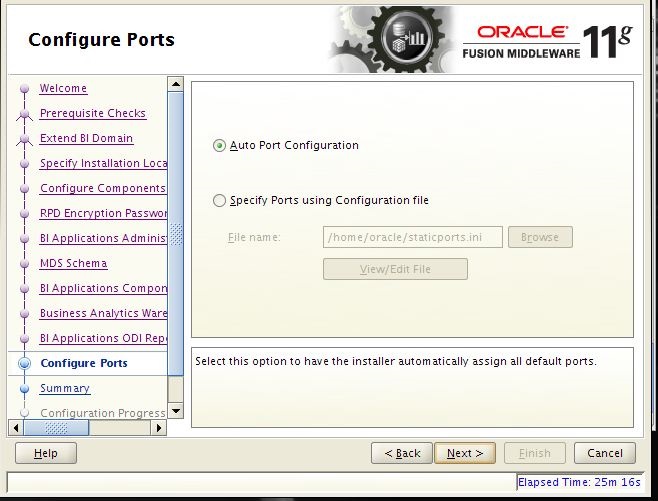Go back with the Back button

pos(402,453)
